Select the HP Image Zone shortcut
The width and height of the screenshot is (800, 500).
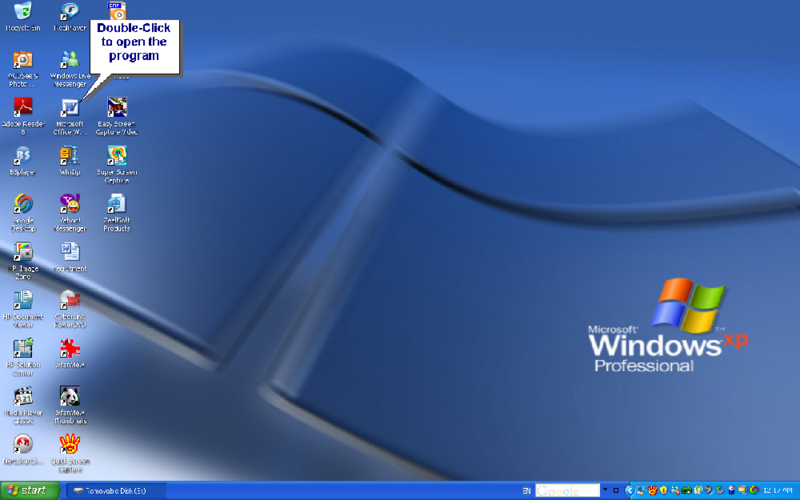23,261
